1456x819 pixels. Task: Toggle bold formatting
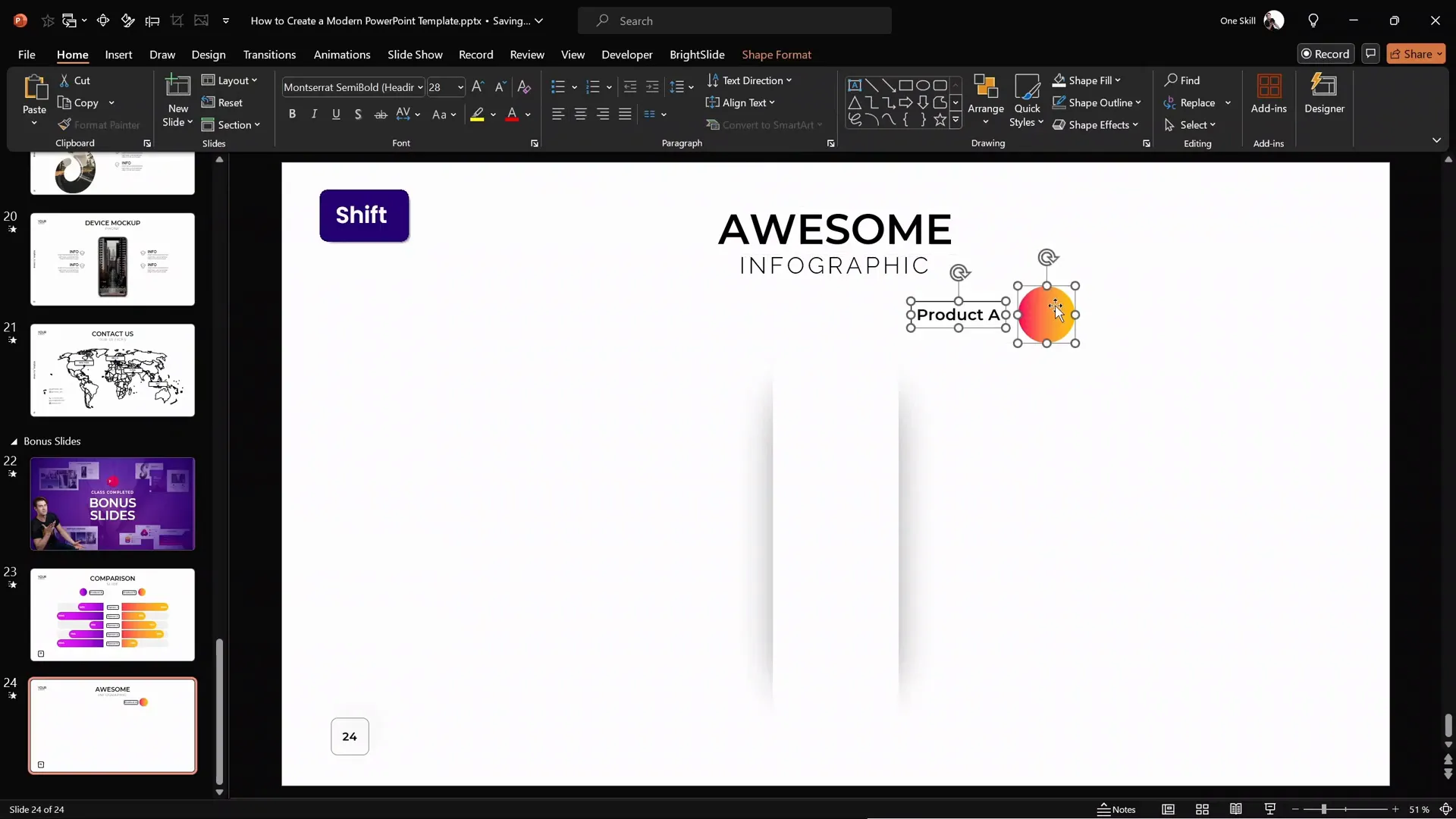[292, 115]
